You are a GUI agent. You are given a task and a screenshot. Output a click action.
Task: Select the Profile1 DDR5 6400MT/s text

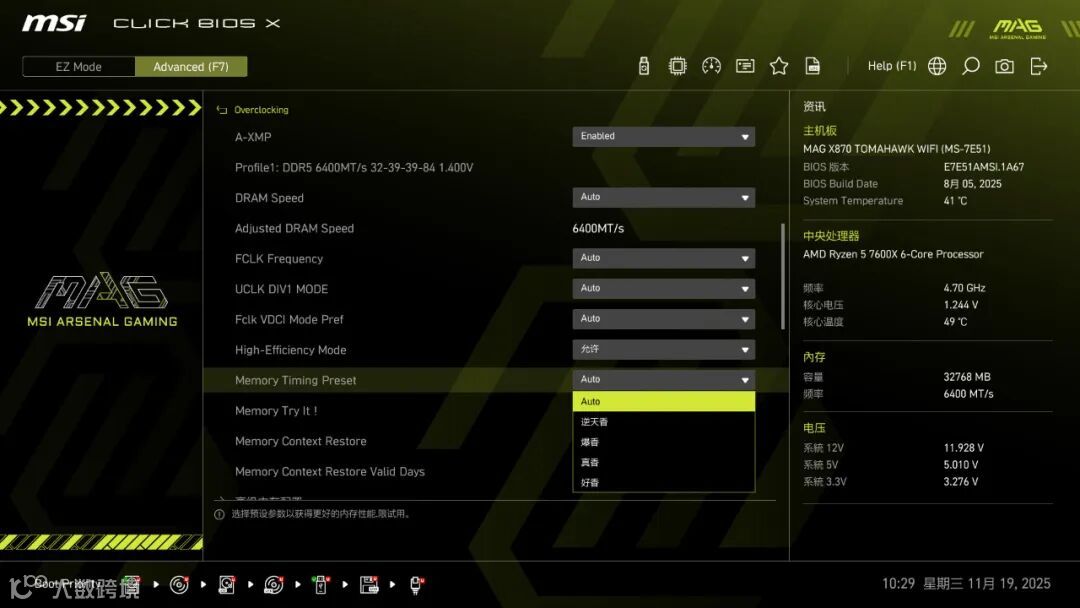[x=354, y=167]
